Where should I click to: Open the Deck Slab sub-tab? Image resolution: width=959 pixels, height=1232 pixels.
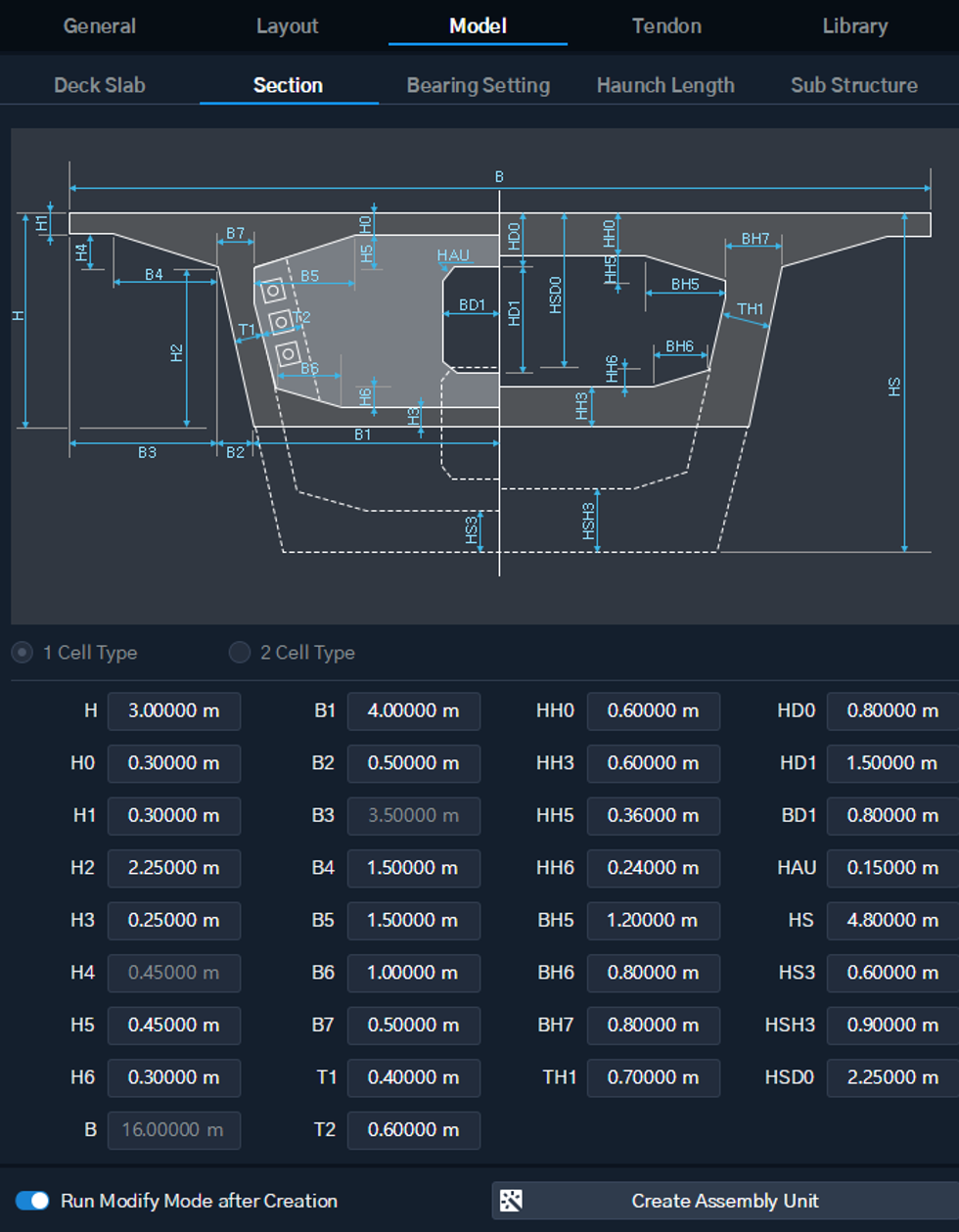click(x=100, y=85)
